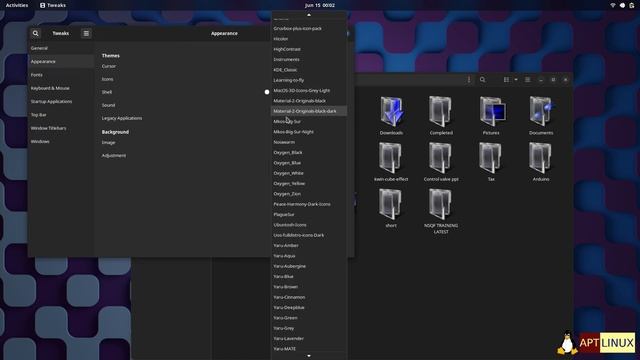Expand file manager view options arrow

(516, 80)
